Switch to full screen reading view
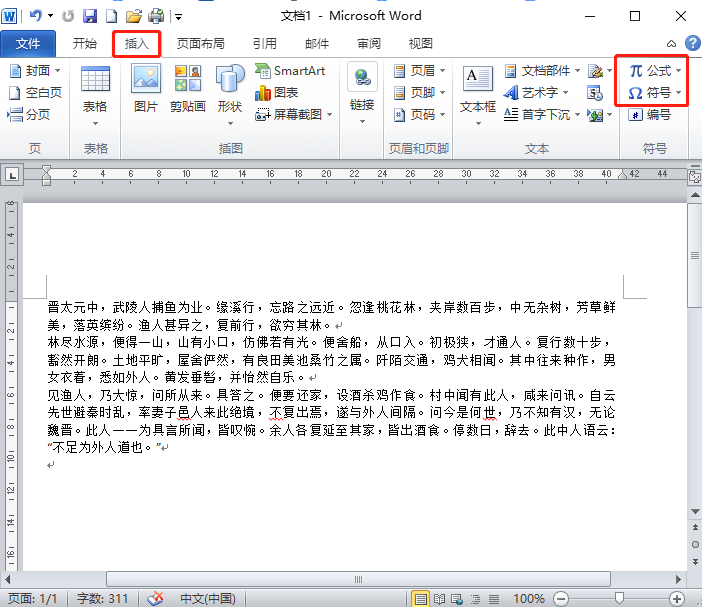 tap(439, 598)
